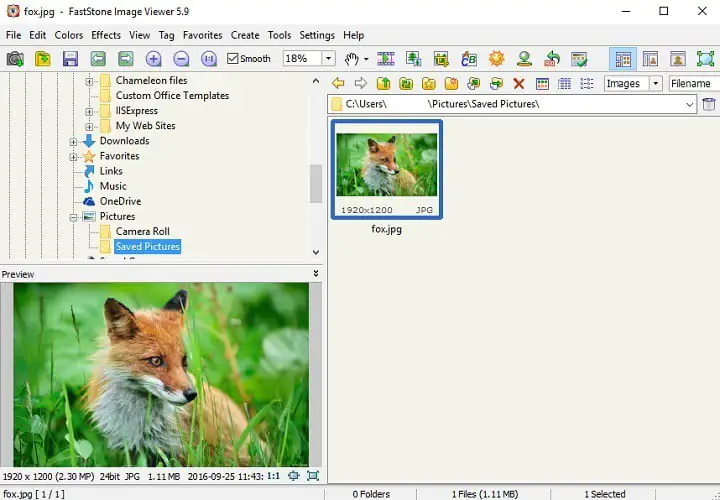Collapse the Preview panel chevron
Screen dimensions: 720x500
coord(316,273)
